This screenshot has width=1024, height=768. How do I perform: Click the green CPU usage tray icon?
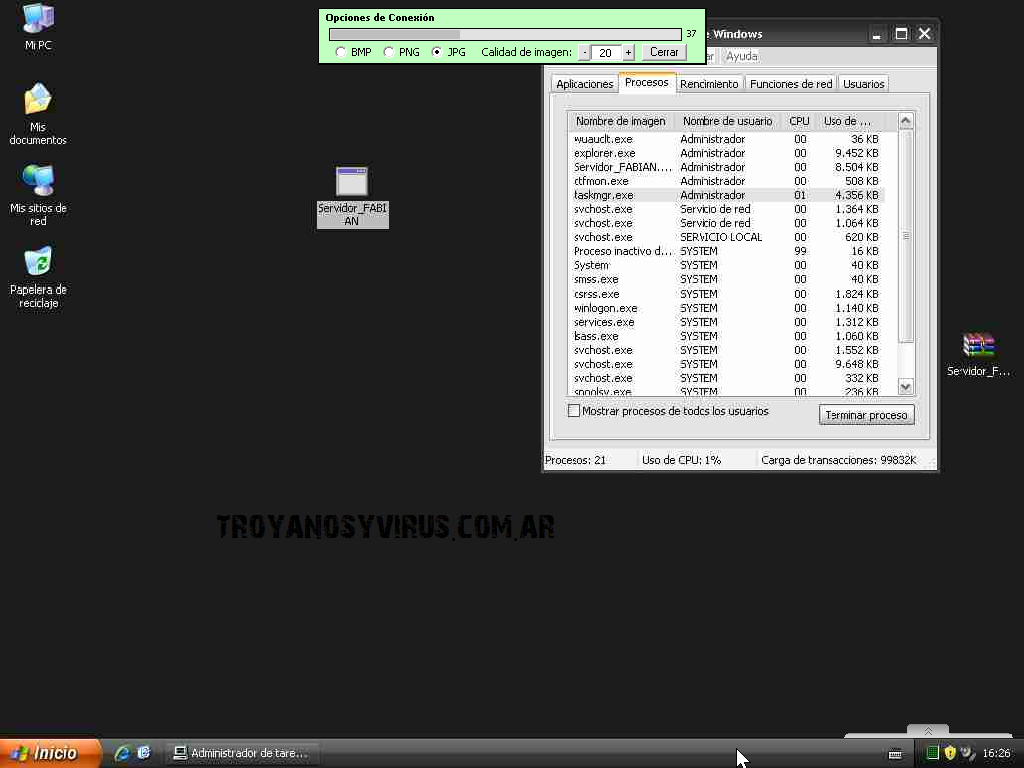point(932,753)
